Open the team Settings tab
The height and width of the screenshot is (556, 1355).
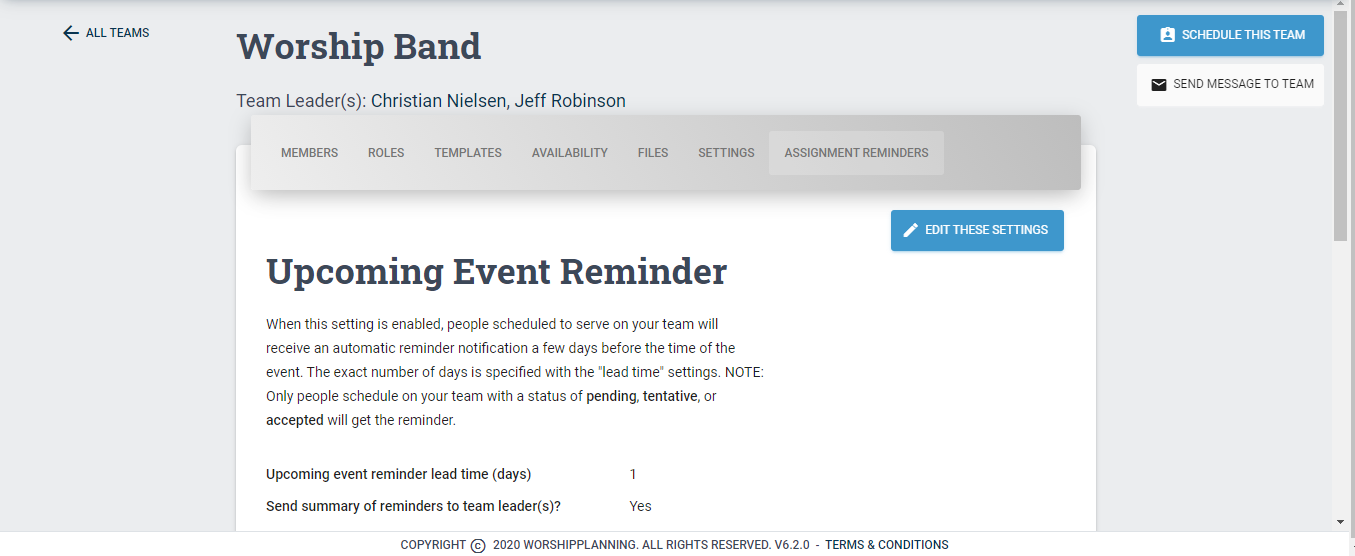click(726, 153)
